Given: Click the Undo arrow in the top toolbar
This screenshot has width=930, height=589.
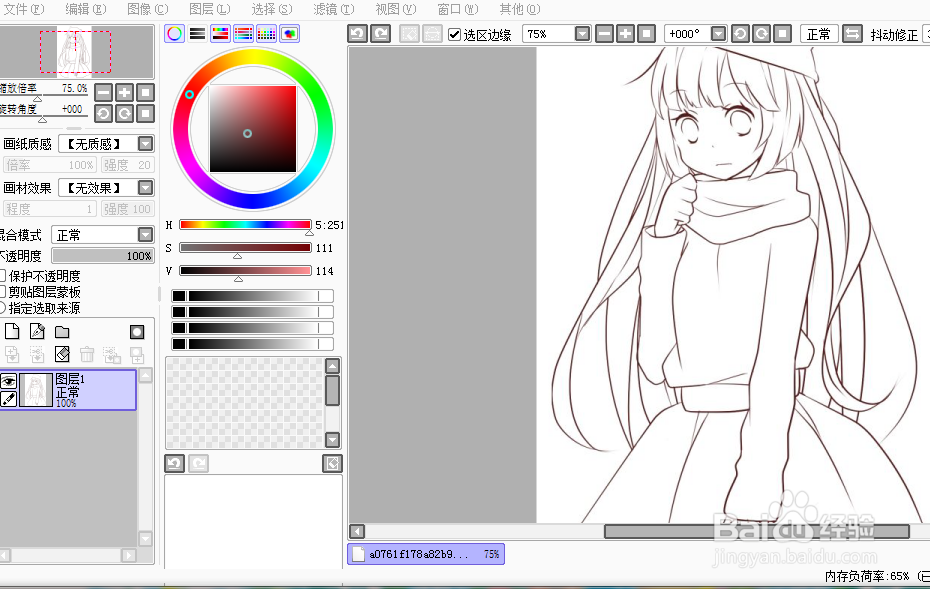Looking at the screenshot, I should (358, 34).
